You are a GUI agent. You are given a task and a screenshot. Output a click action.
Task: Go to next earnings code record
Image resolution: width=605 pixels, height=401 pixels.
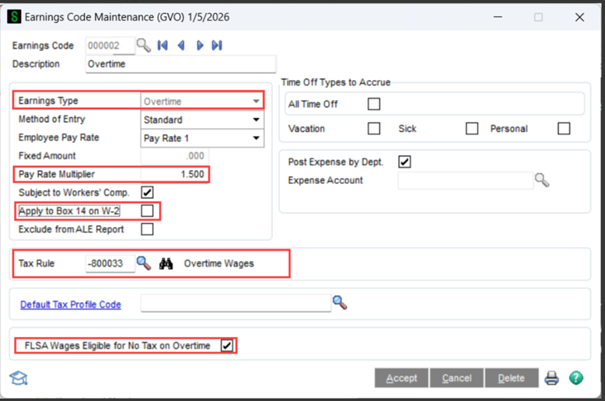pos(199,45)
